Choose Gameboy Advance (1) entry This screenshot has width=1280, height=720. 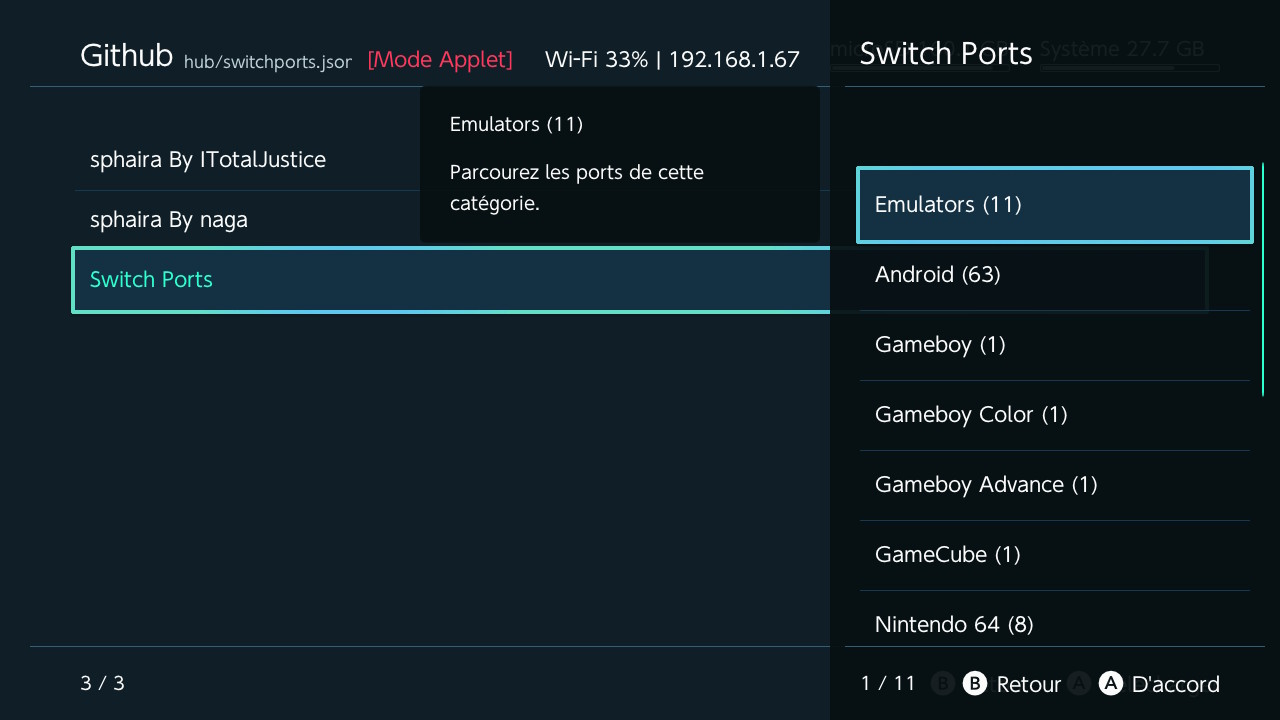[x=1055, y=485]
